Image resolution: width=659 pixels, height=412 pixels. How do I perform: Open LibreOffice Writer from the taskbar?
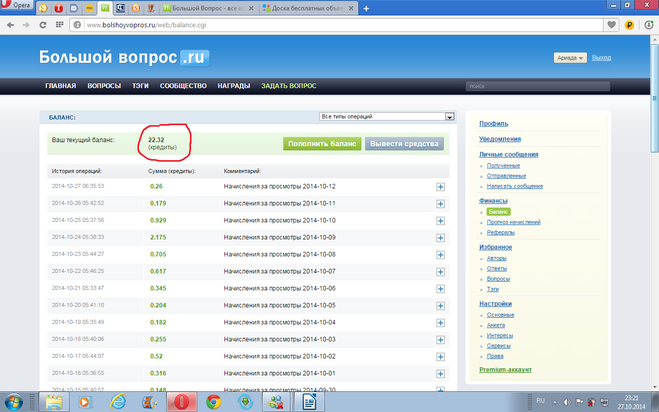[x=309, y=402]
